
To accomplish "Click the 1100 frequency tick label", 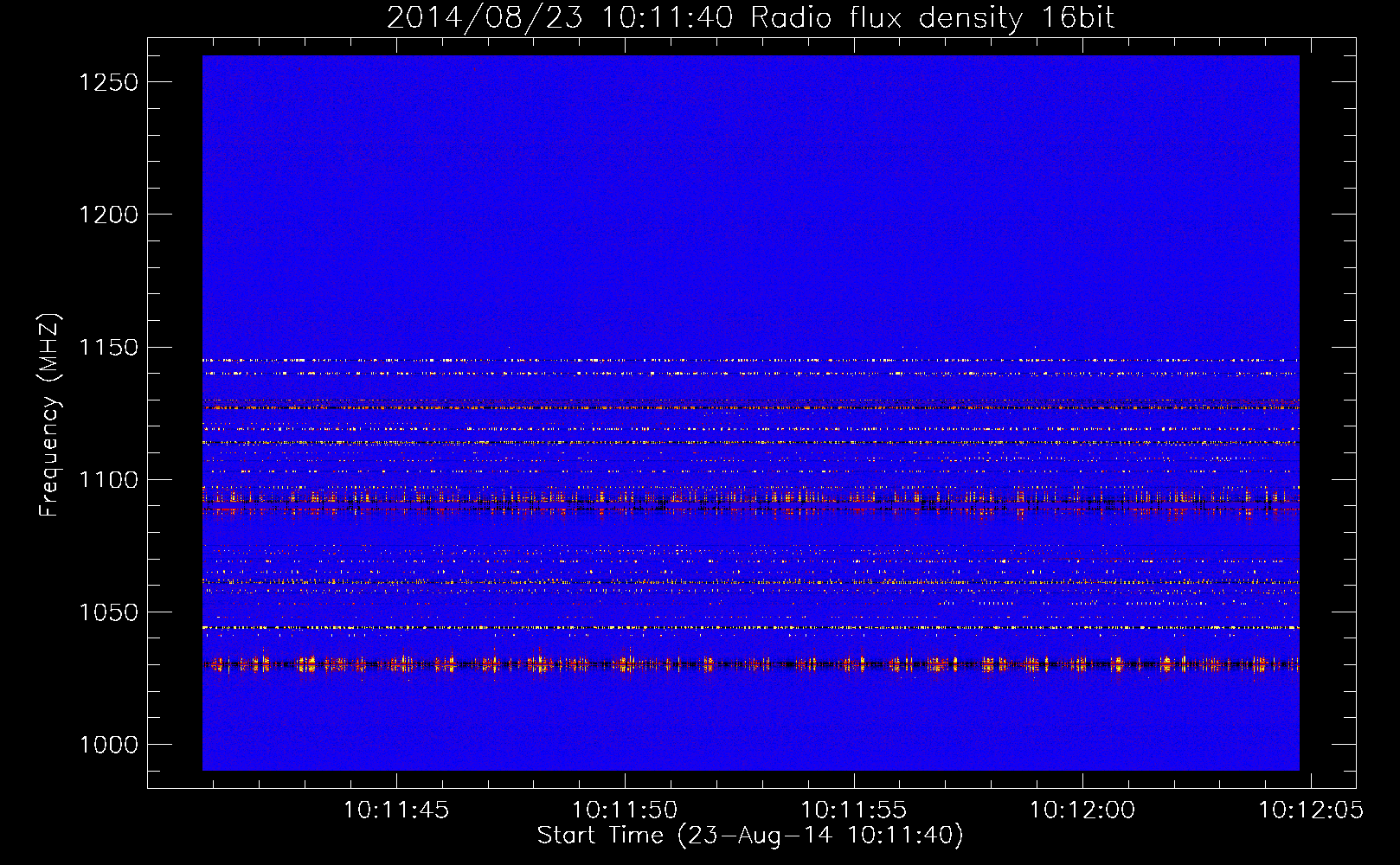I will click(108, 480).
